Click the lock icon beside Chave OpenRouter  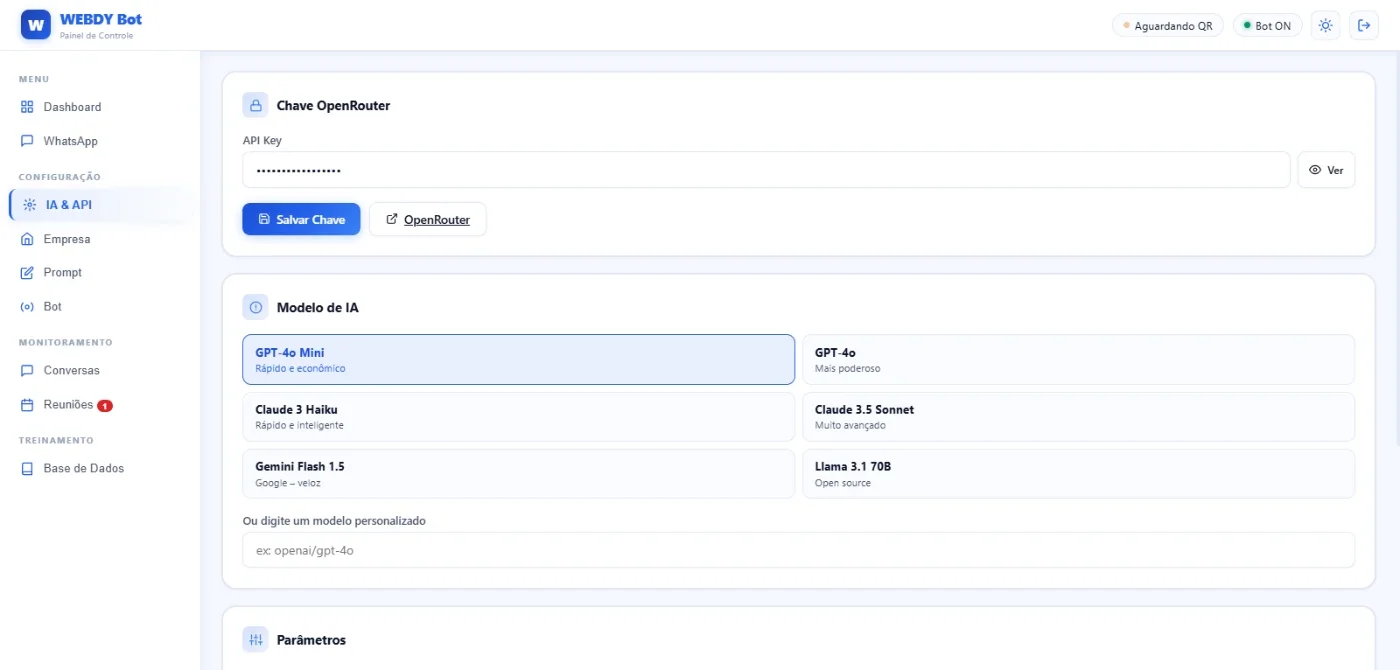point(255,105)
